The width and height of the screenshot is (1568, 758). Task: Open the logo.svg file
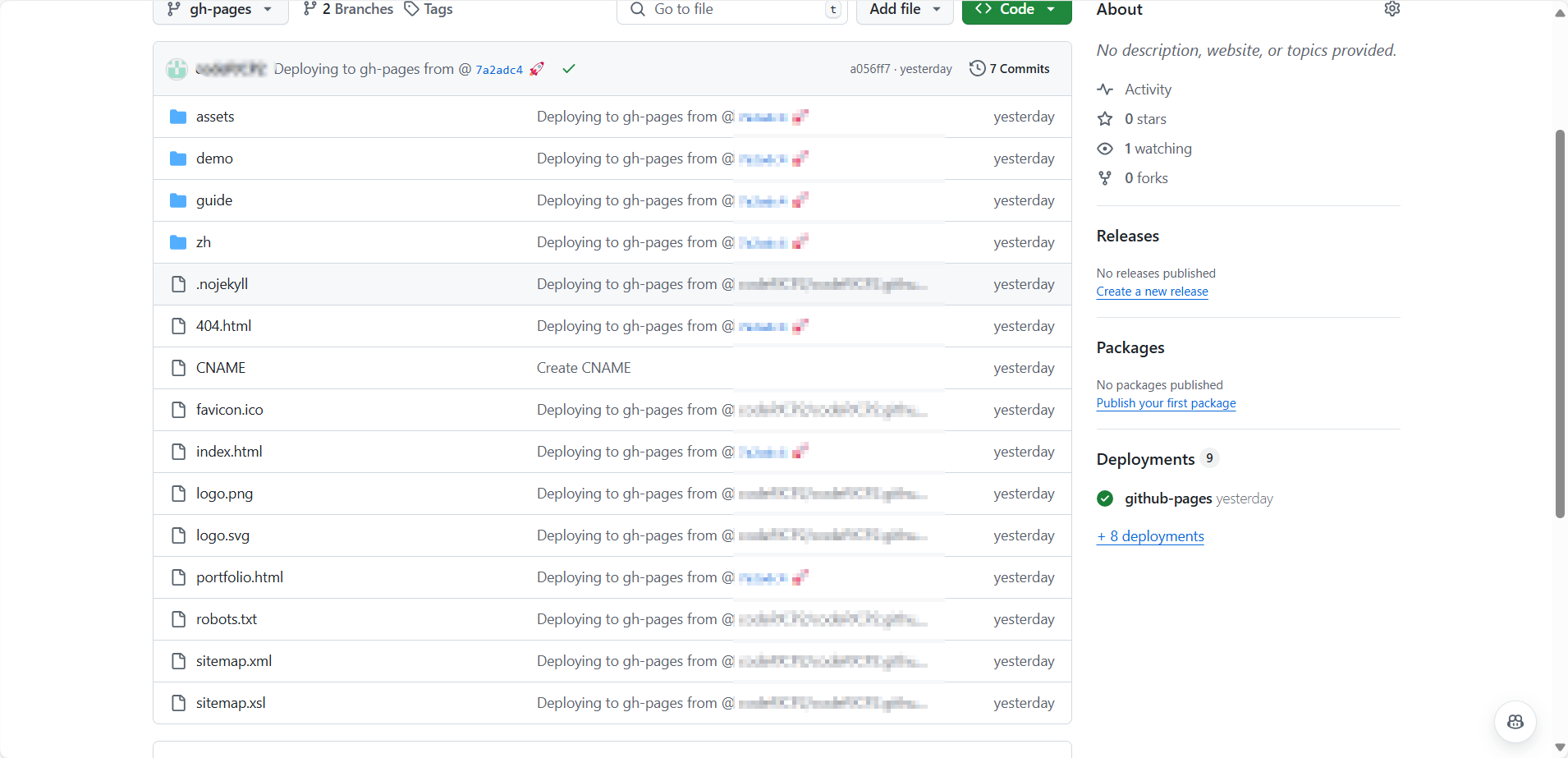point(222,535)
